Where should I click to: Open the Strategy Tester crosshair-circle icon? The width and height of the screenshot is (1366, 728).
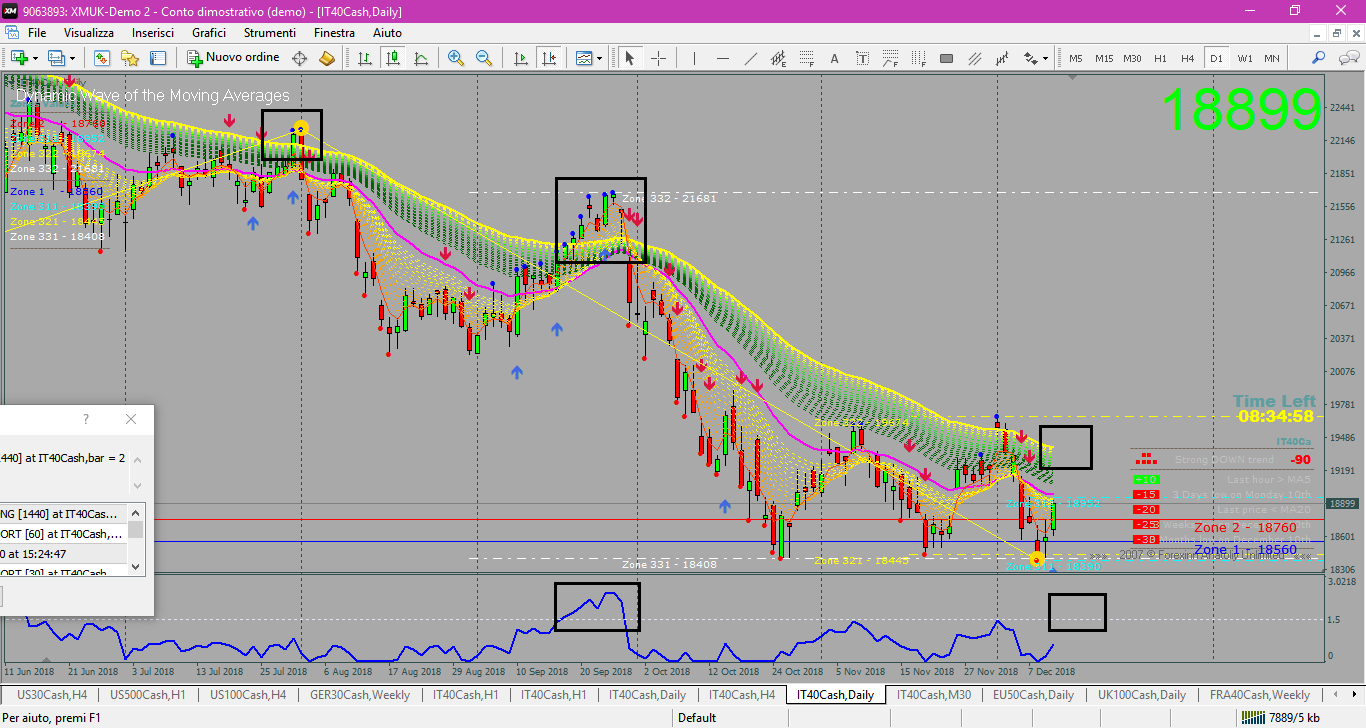point(299,58)
